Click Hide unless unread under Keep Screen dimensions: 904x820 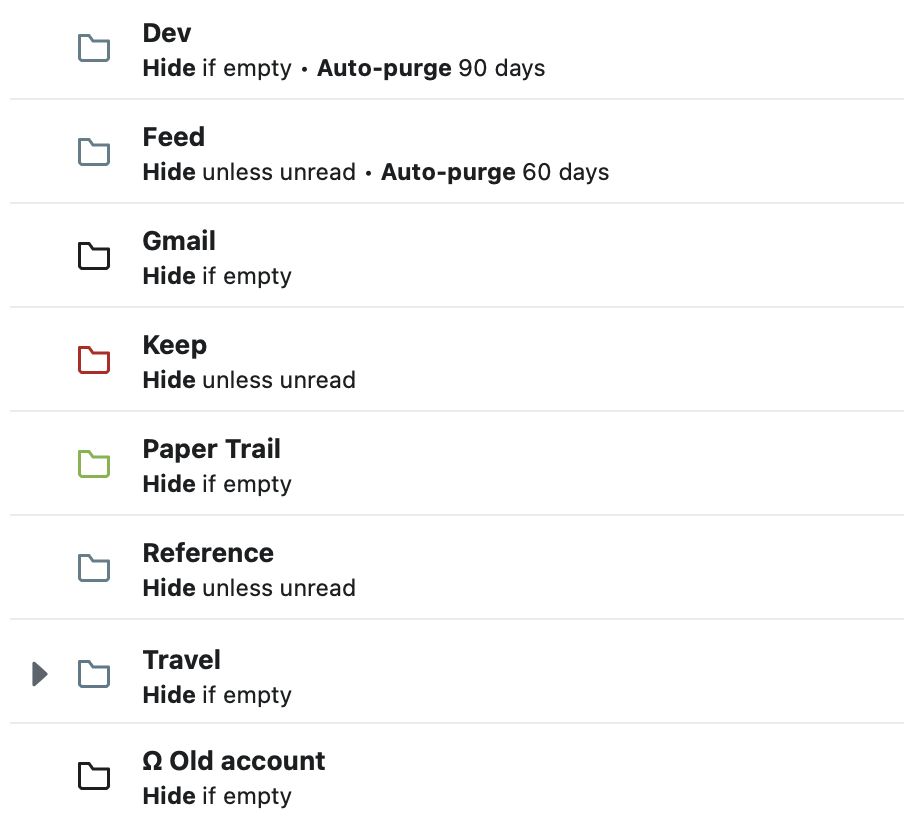pyautogui.click(x=249, y=381)
